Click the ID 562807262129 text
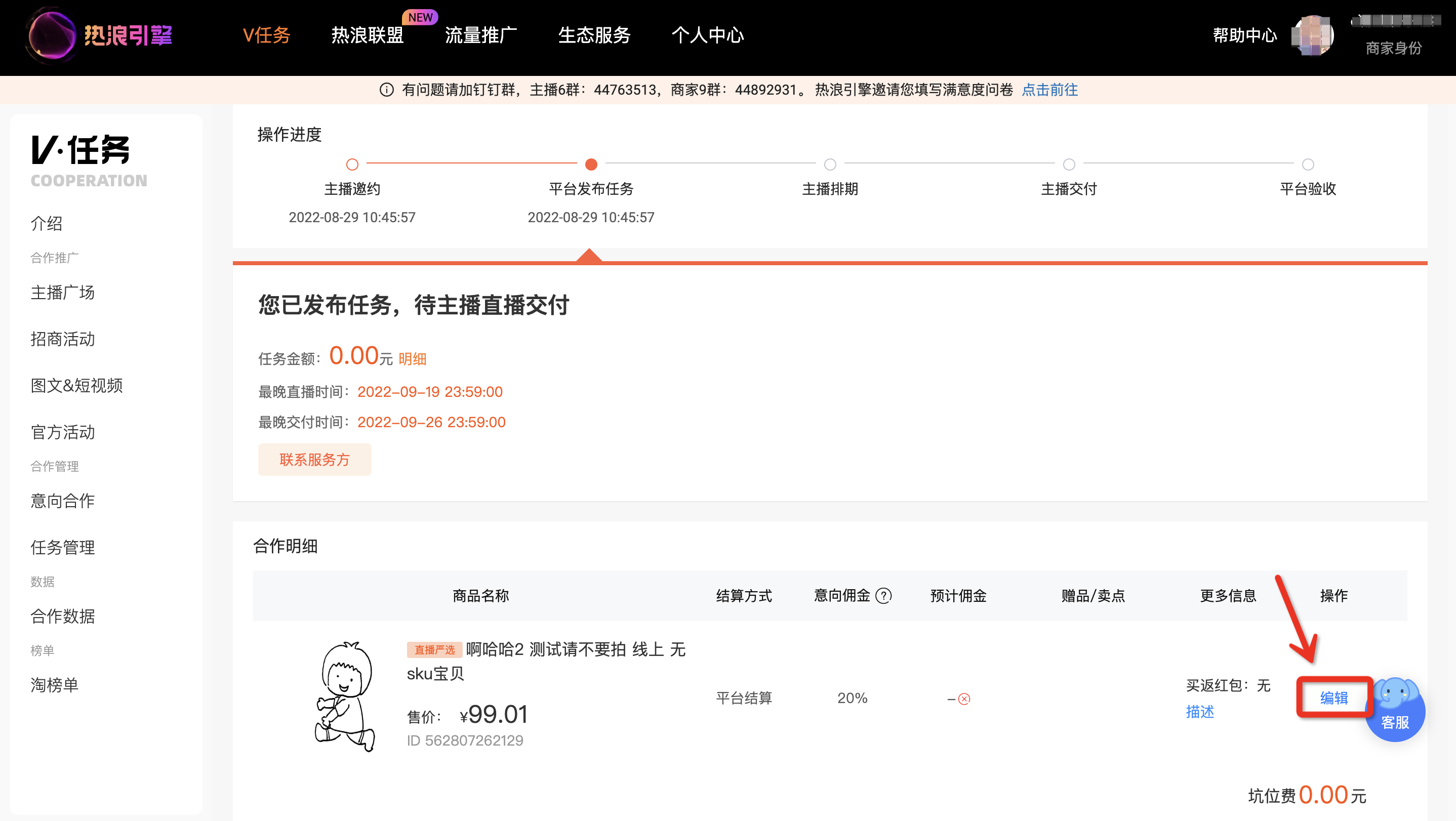Screen dimensions: 1456x821 [465, 740]
